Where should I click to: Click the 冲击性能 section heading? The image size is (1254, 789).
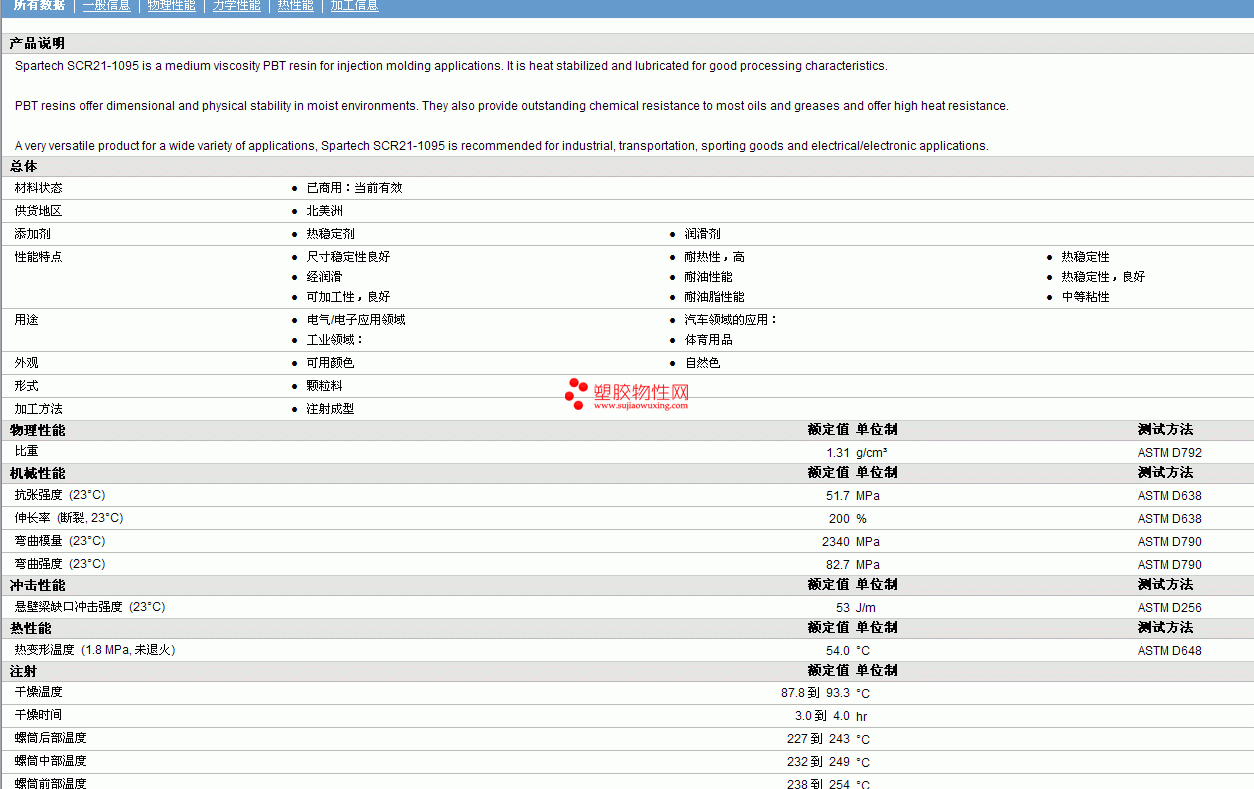pos(37,585)
